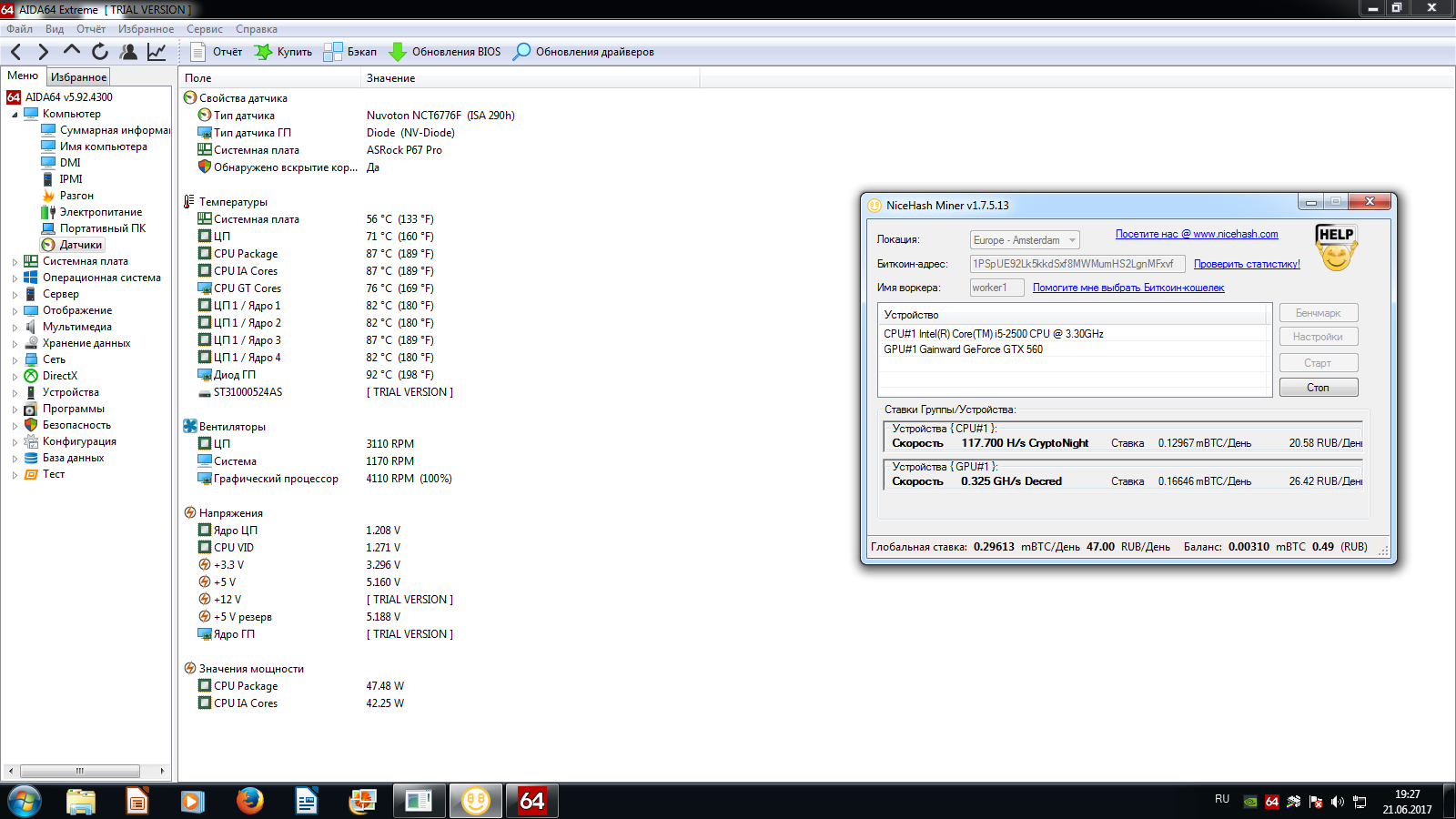Open the Windows Start button
The image size is (1456, 819).
[25, 802]
